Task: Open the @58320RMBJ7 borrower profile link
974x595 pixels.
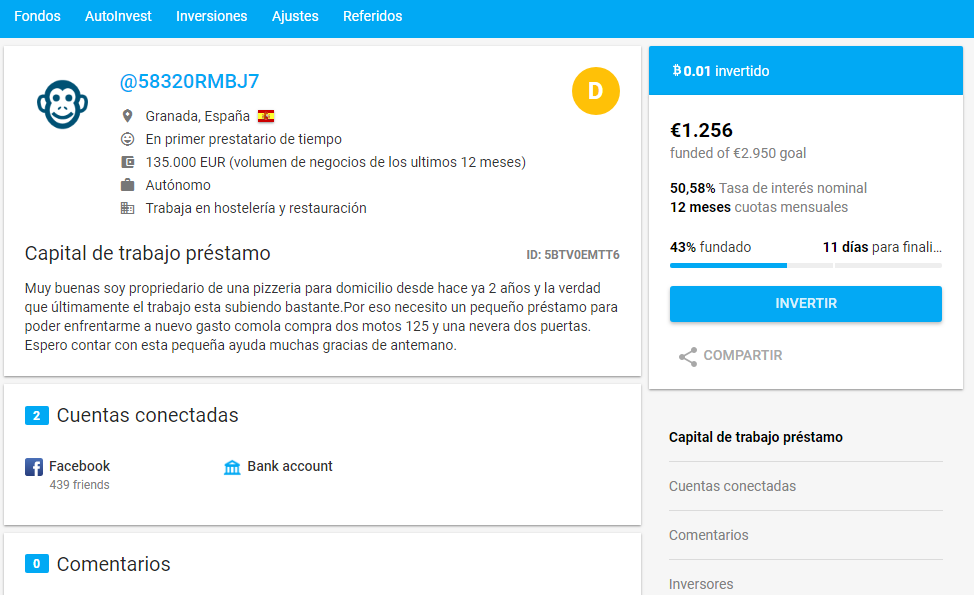Action: 188,81
